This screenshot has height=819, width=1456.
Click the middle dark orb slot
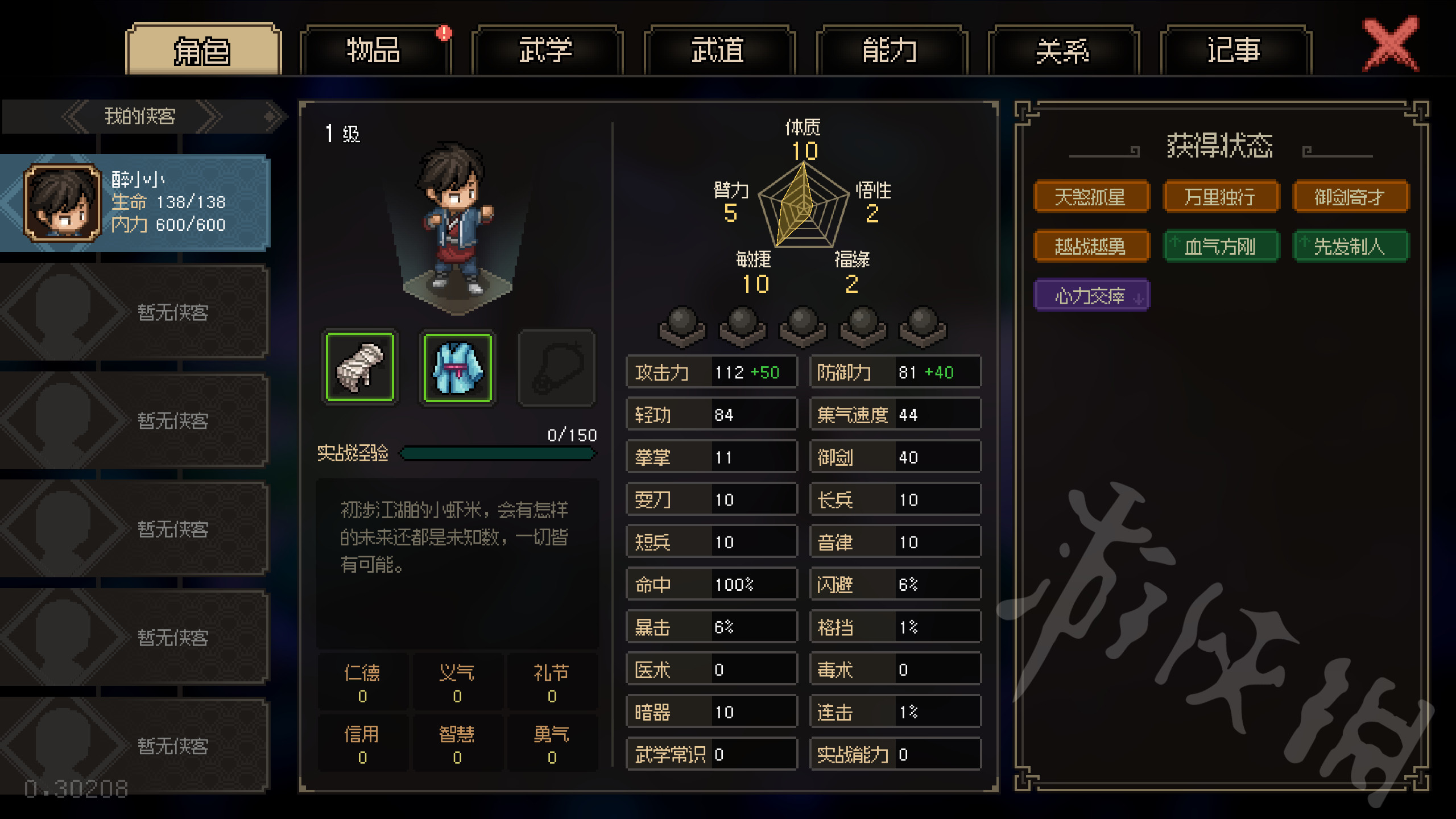(x=803, y=326)
